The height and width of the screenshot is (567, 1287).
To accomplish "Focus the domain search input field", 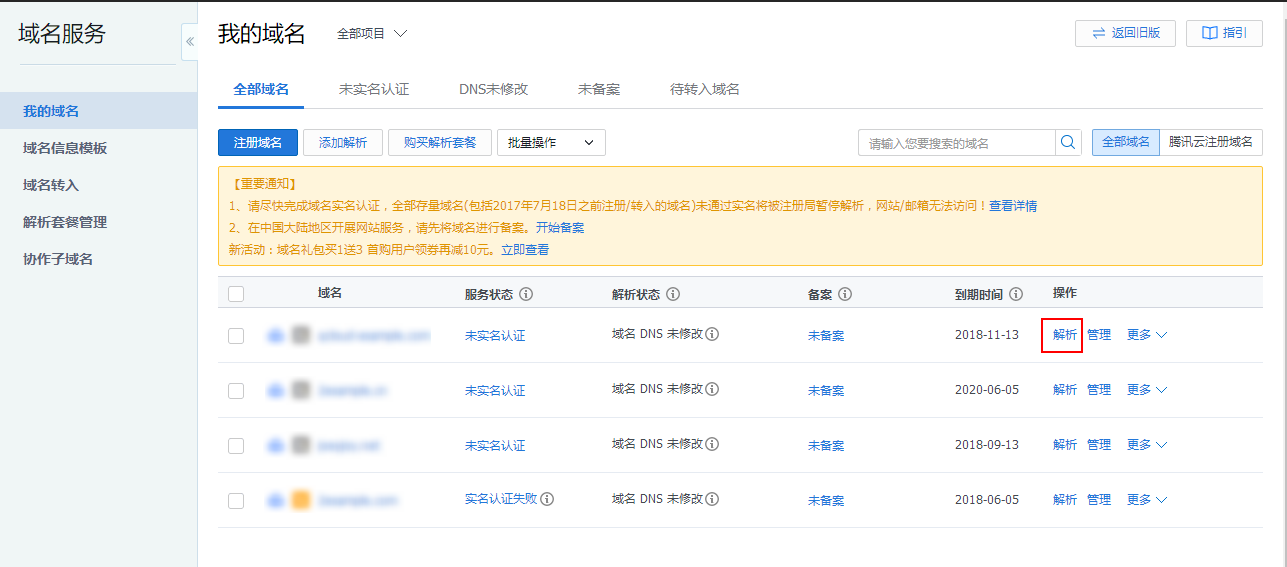I will pyautogui.click(x=957, y=143).
